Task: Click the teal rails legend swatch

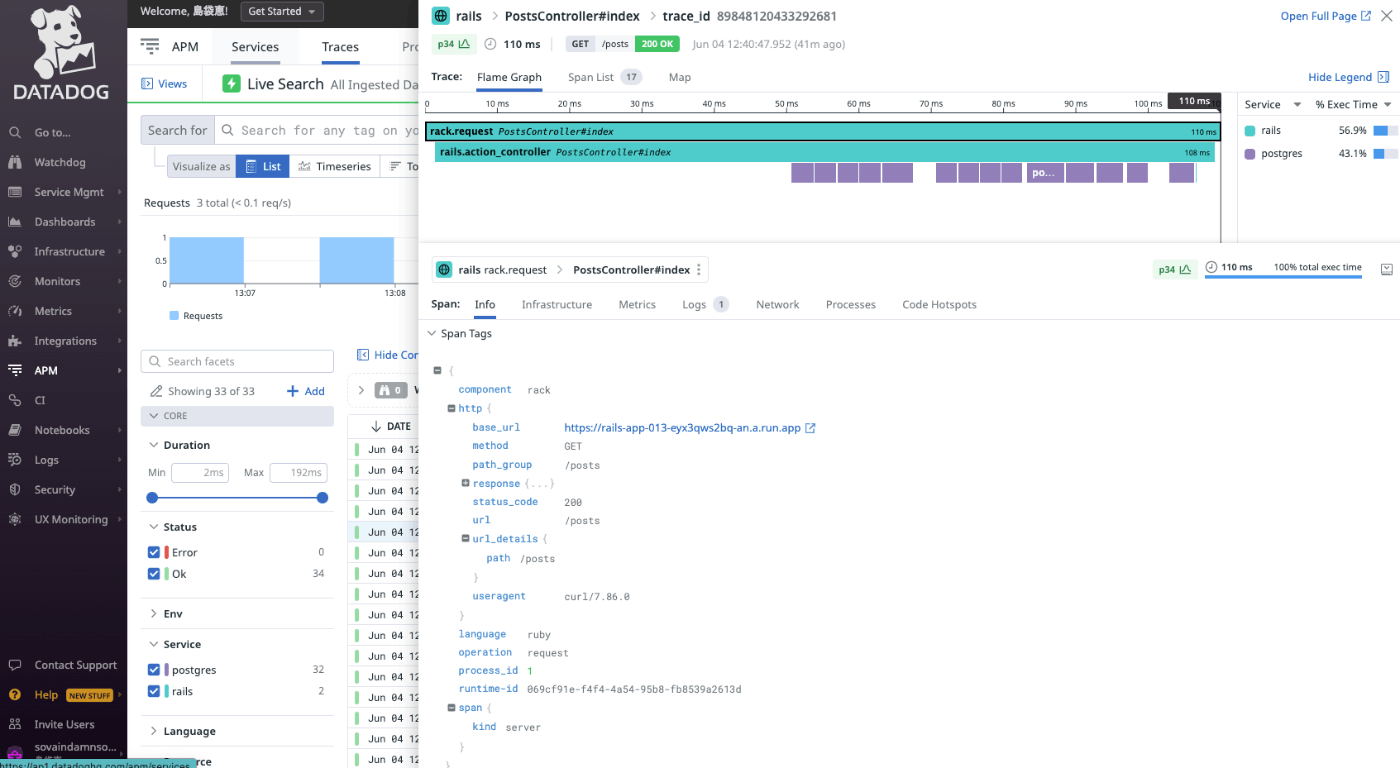Action: click(1250, 131)
